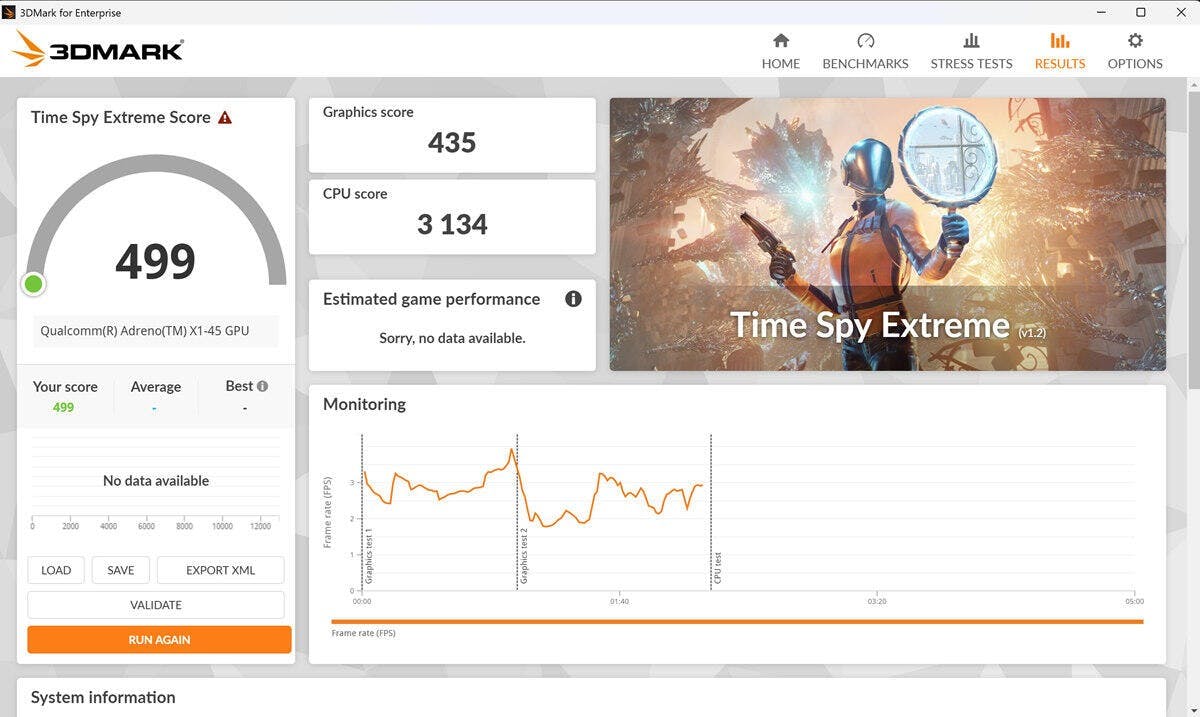Click info icon next to Best

coord(262,386)
